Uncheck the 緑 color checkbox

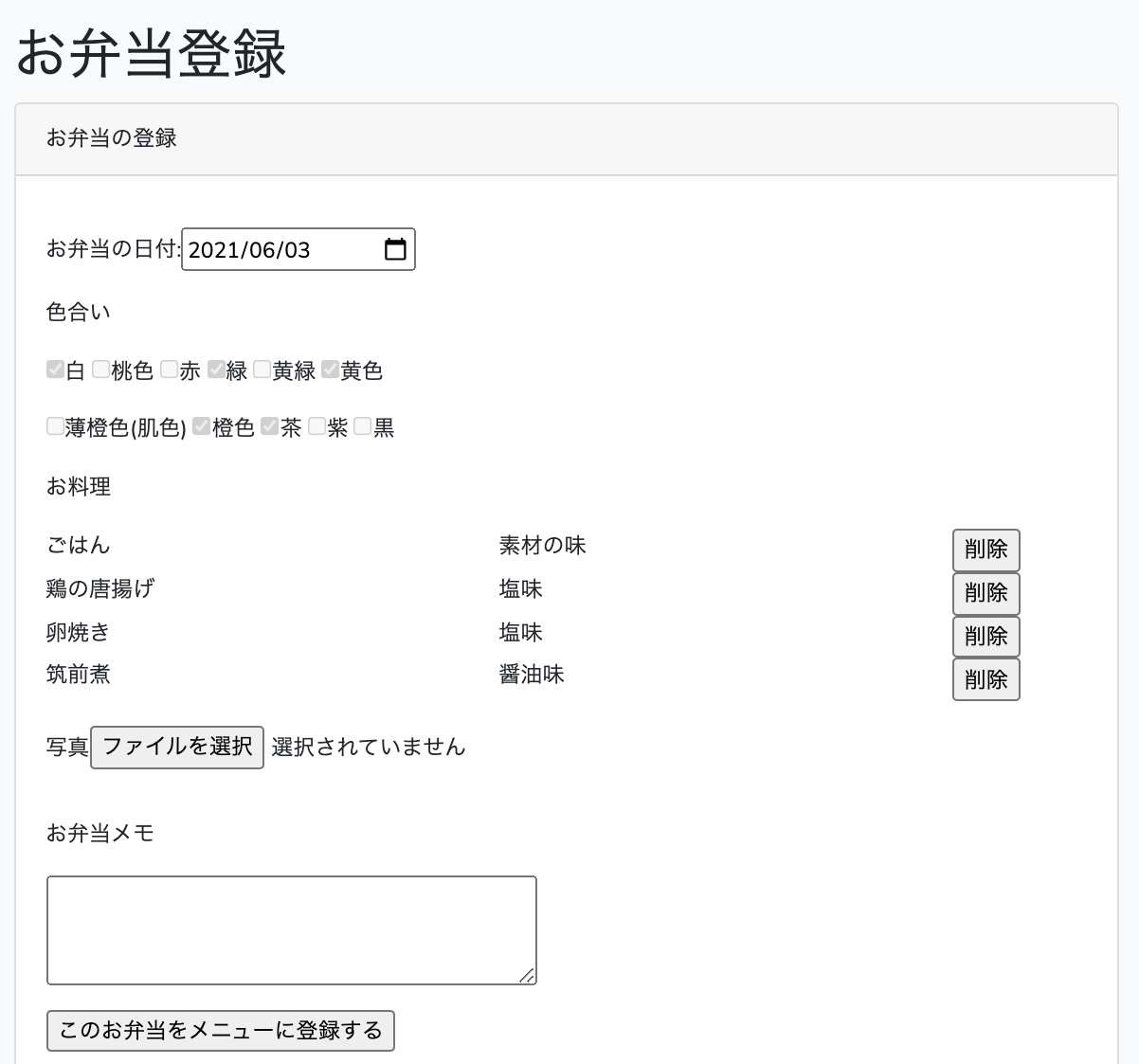click(216, 370)
